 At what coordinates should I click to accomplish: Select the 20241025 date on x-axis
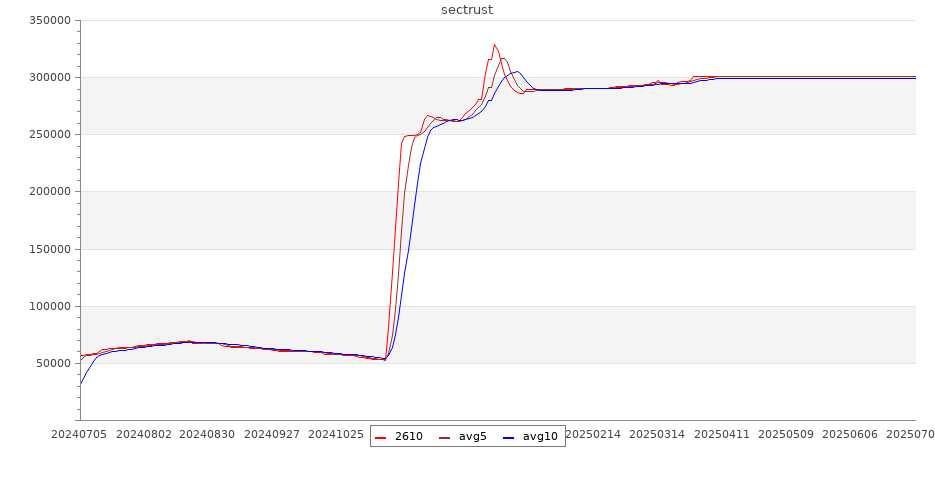click(336, 435)
